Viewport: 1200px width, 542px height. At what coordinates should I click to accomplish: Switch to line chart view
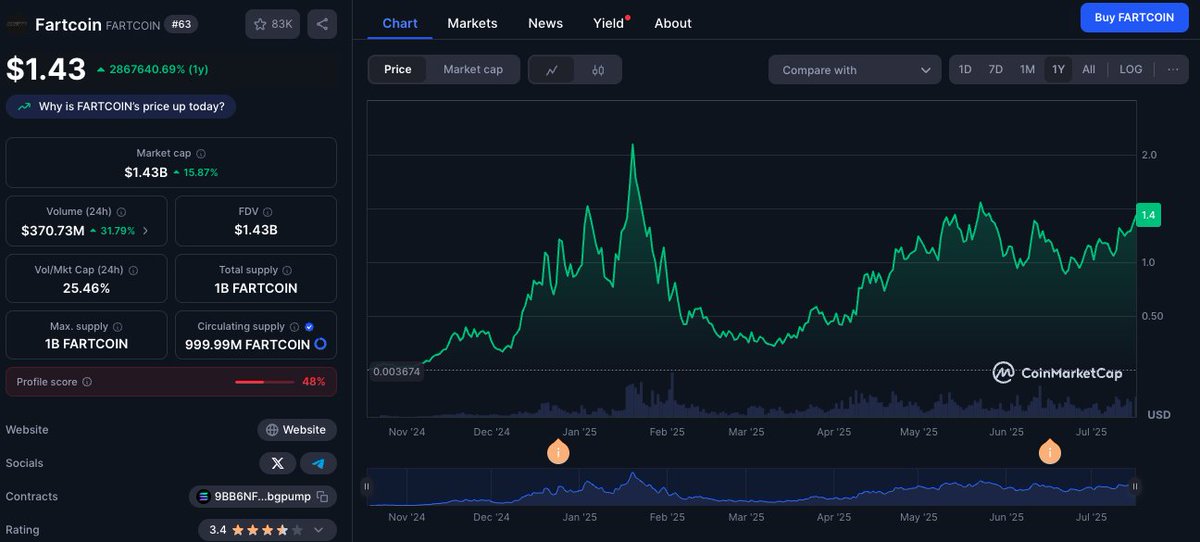552,70
